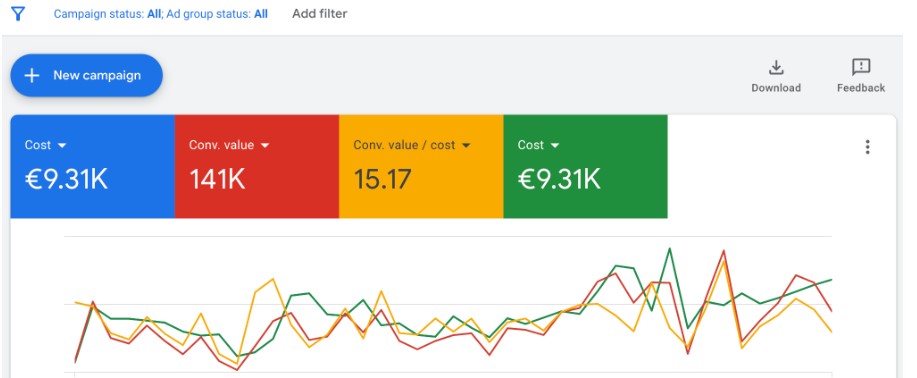This screenshot has width=917, height=378.
Task: Expand the Conv. value / cost dropdown arrow
Action: point(466,145)
